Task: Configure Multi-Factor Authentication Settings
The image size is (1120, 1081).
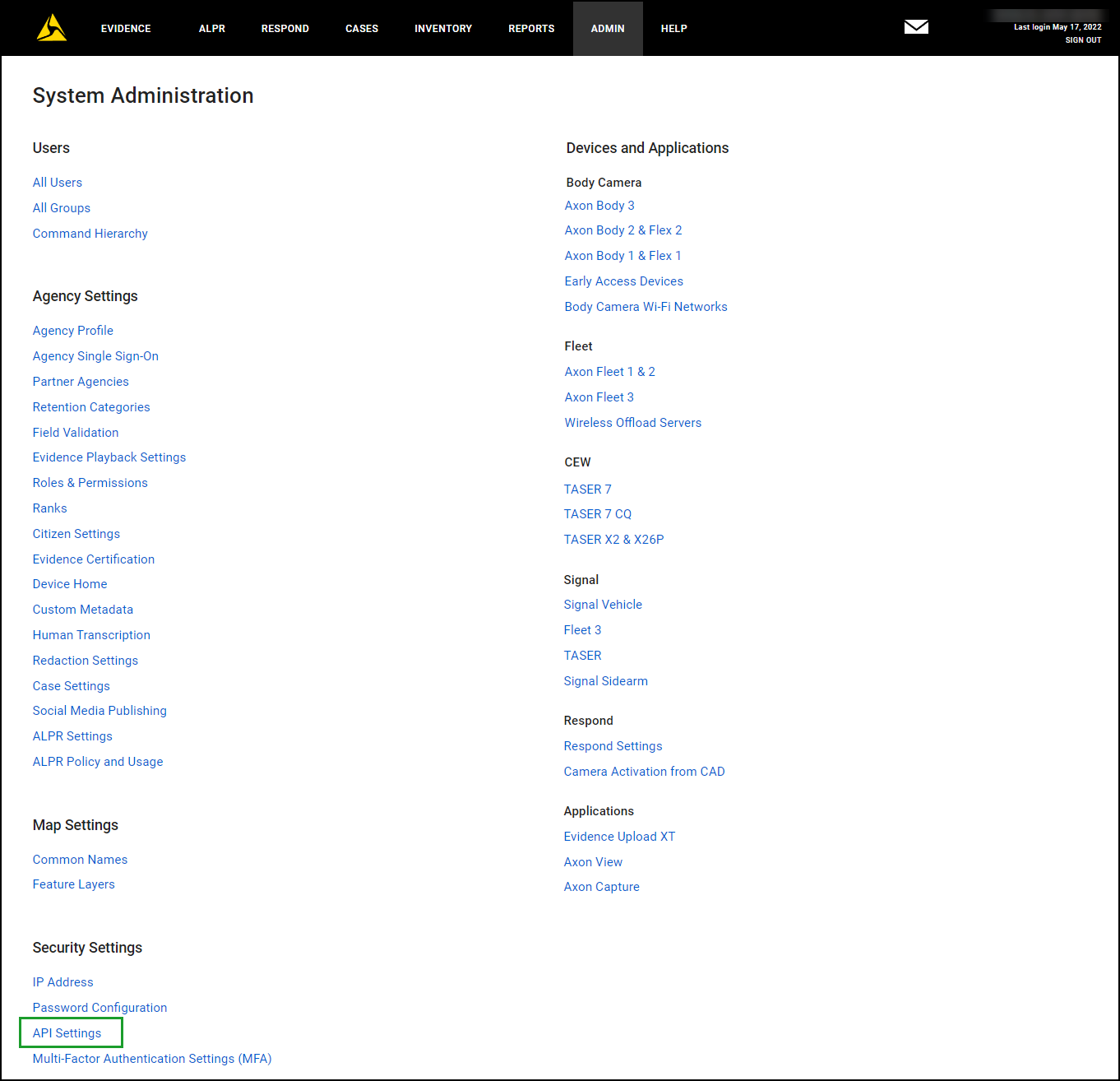Action: (151, 1059)
